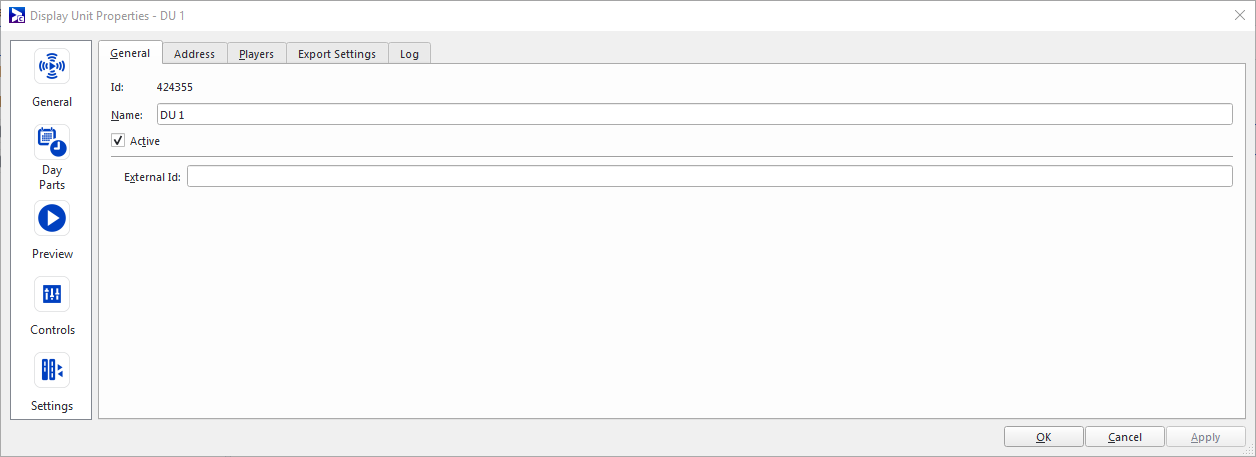Switch to the Log tab

(x=409, y=54)
